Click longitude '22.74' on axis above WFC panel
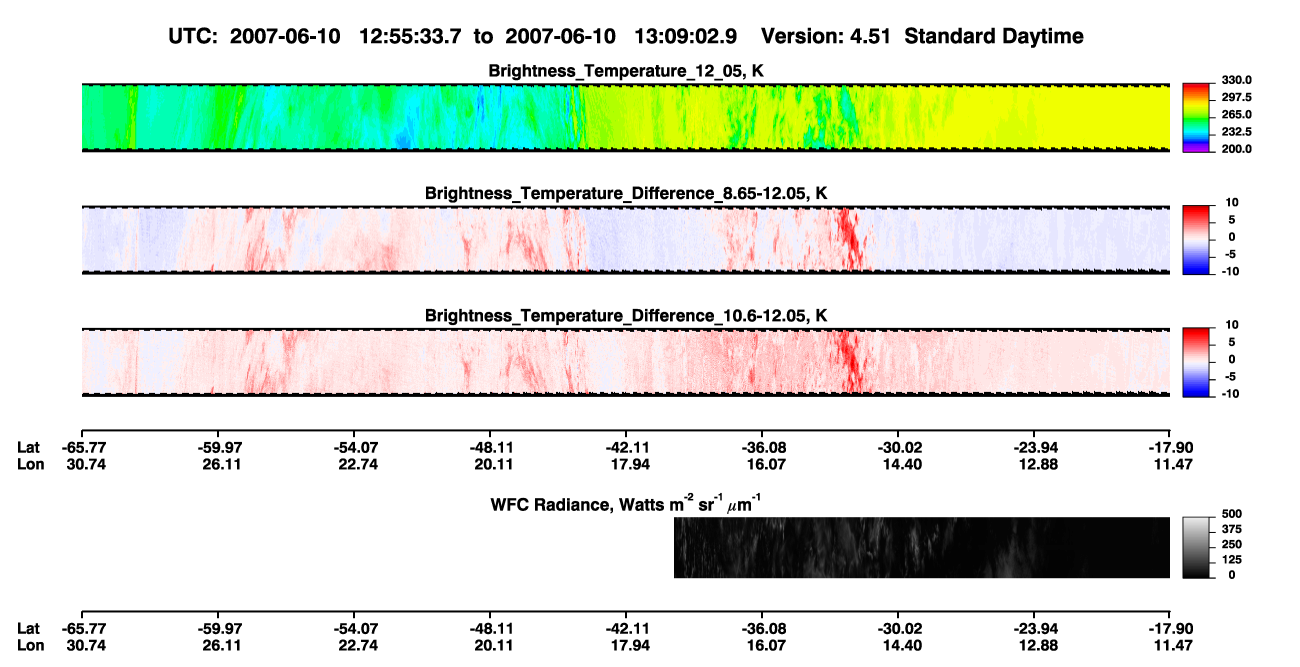Image resolution: width=1300 pixels, height=667 pixels. click(x=357, y=464)
